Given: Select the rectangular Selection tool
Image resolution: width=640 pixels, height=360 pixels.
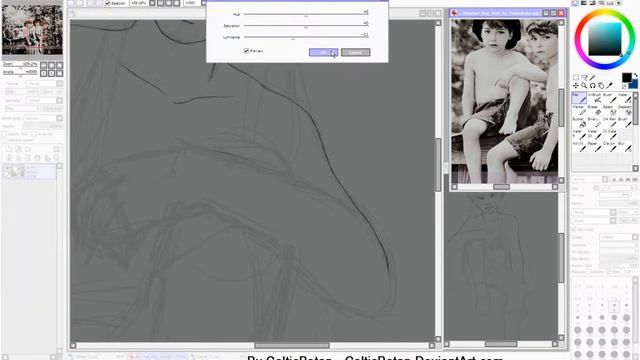Looking at the screenshot, I should pos(576,78).
